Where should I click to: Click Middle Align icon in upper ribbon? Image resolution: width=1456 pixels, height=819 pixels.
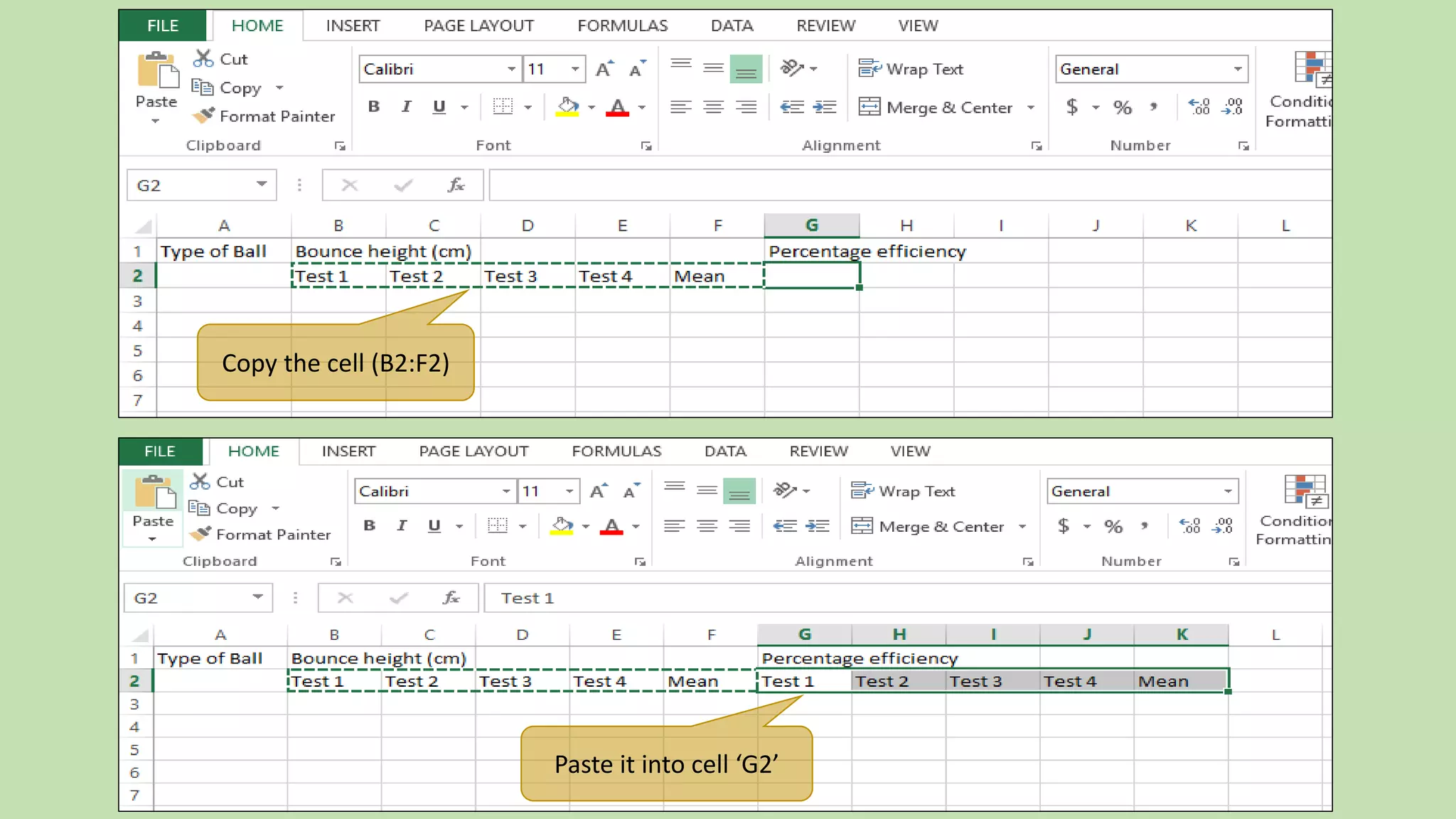point(714,68)
